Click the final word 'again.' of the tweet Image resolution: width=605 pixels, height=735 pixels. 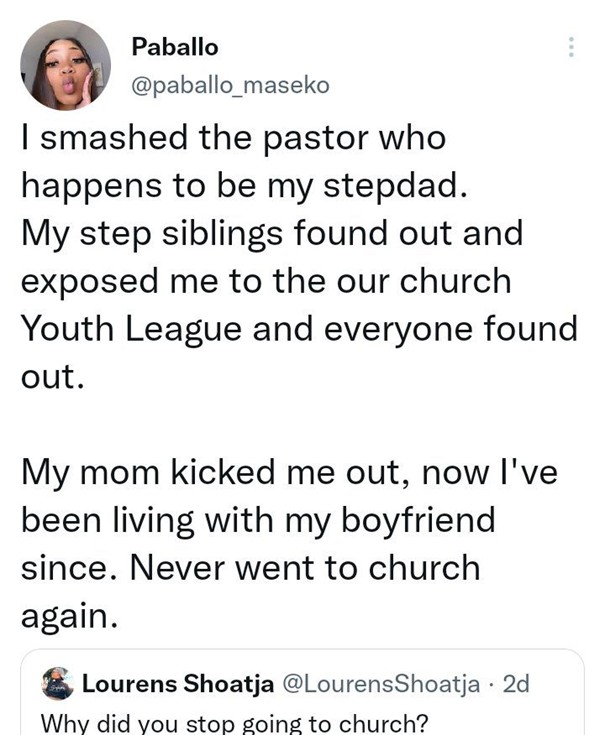(x=70, y=616)
